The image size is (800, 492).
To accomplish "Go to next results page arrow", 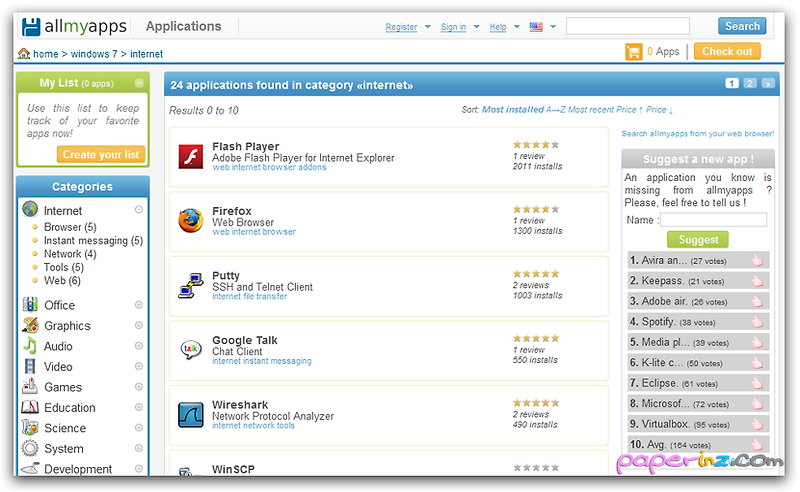I will click(768, 83).
